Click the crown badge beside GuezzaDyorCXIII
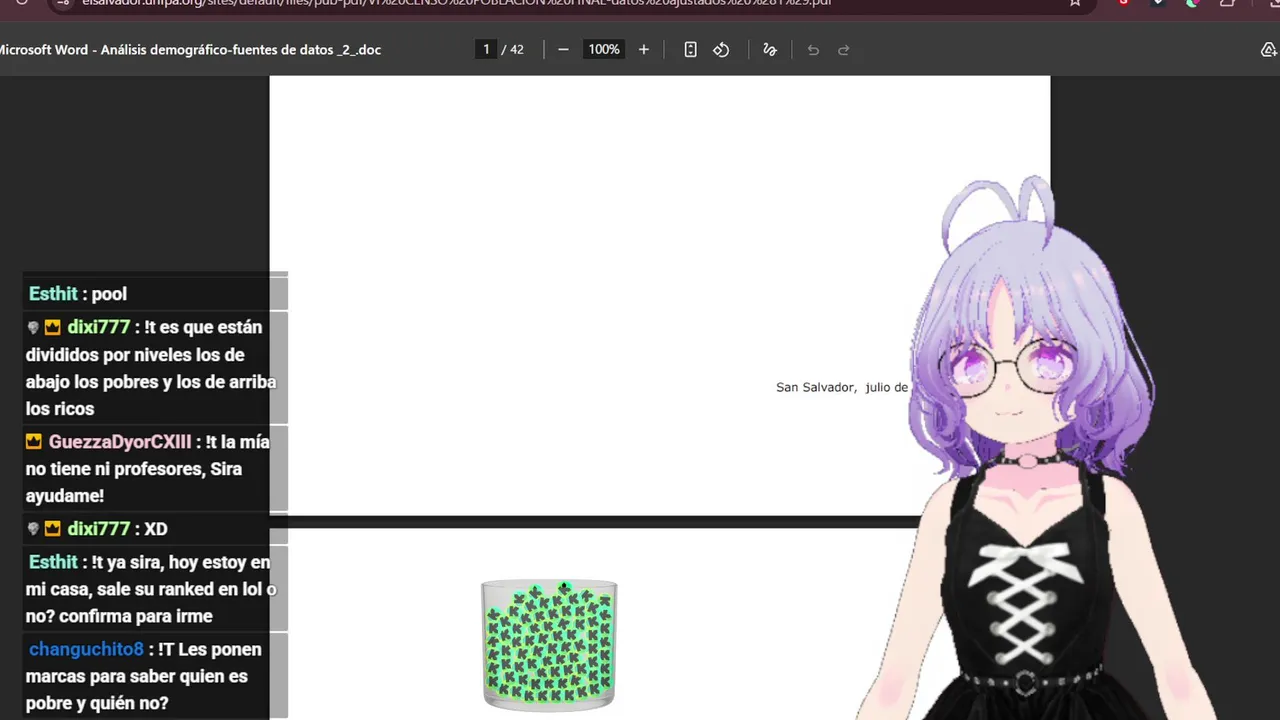Image resolution: width=1280 pixels, height=720 pixels. [34, 442]
